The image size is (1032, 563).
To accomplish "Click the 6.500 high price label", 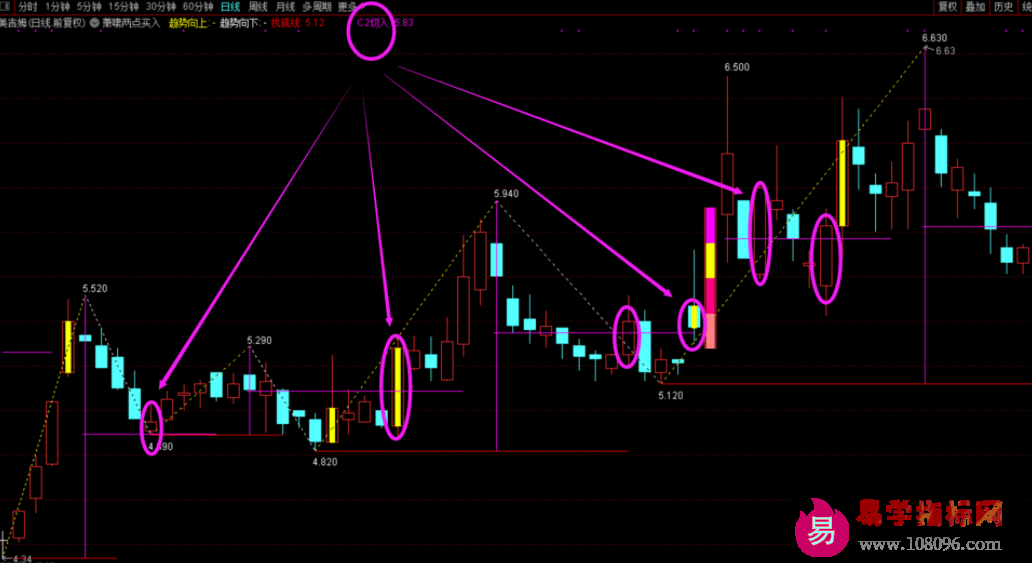I will coord(737,67).
